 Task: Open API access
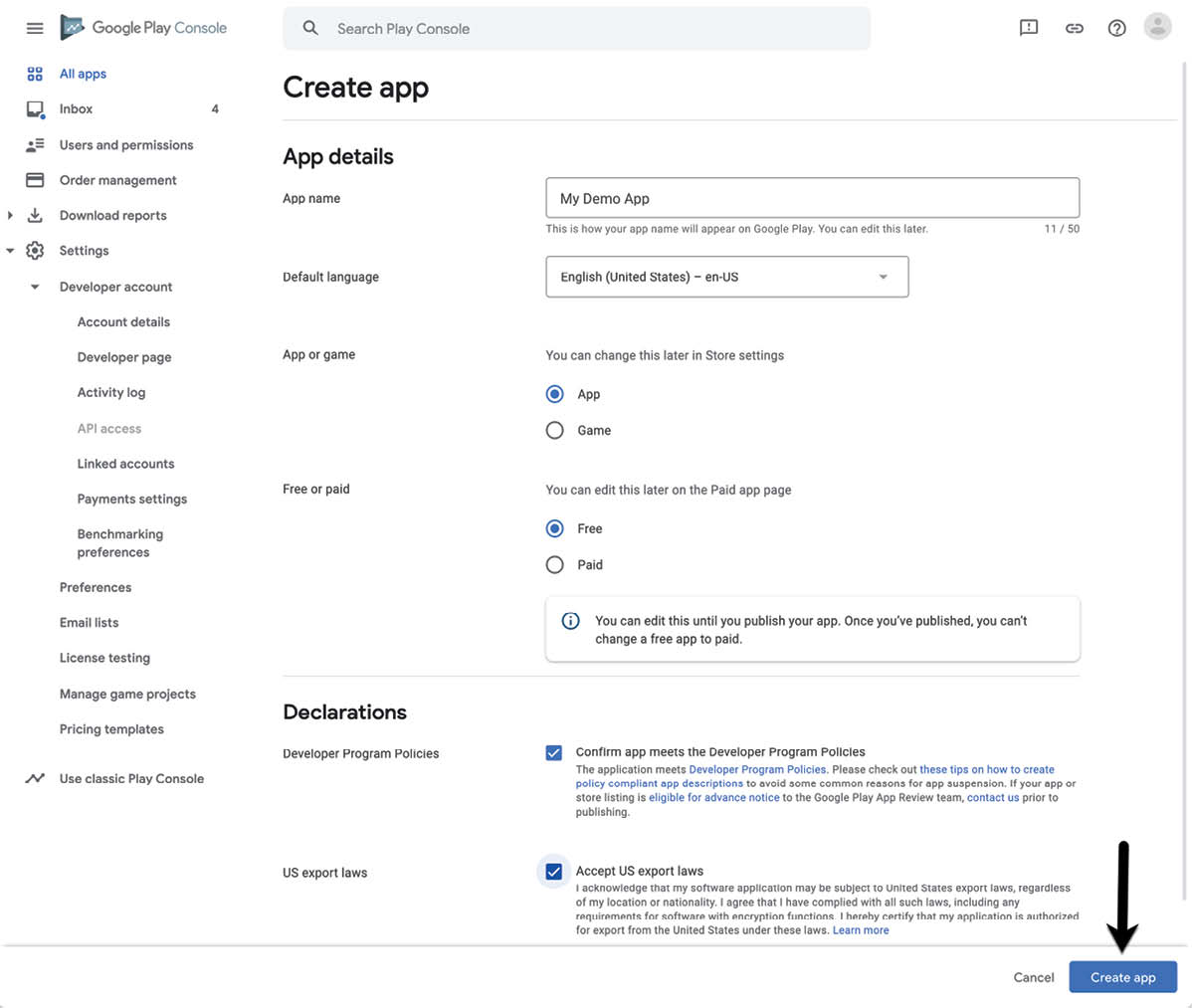click(x=109, y=428)
